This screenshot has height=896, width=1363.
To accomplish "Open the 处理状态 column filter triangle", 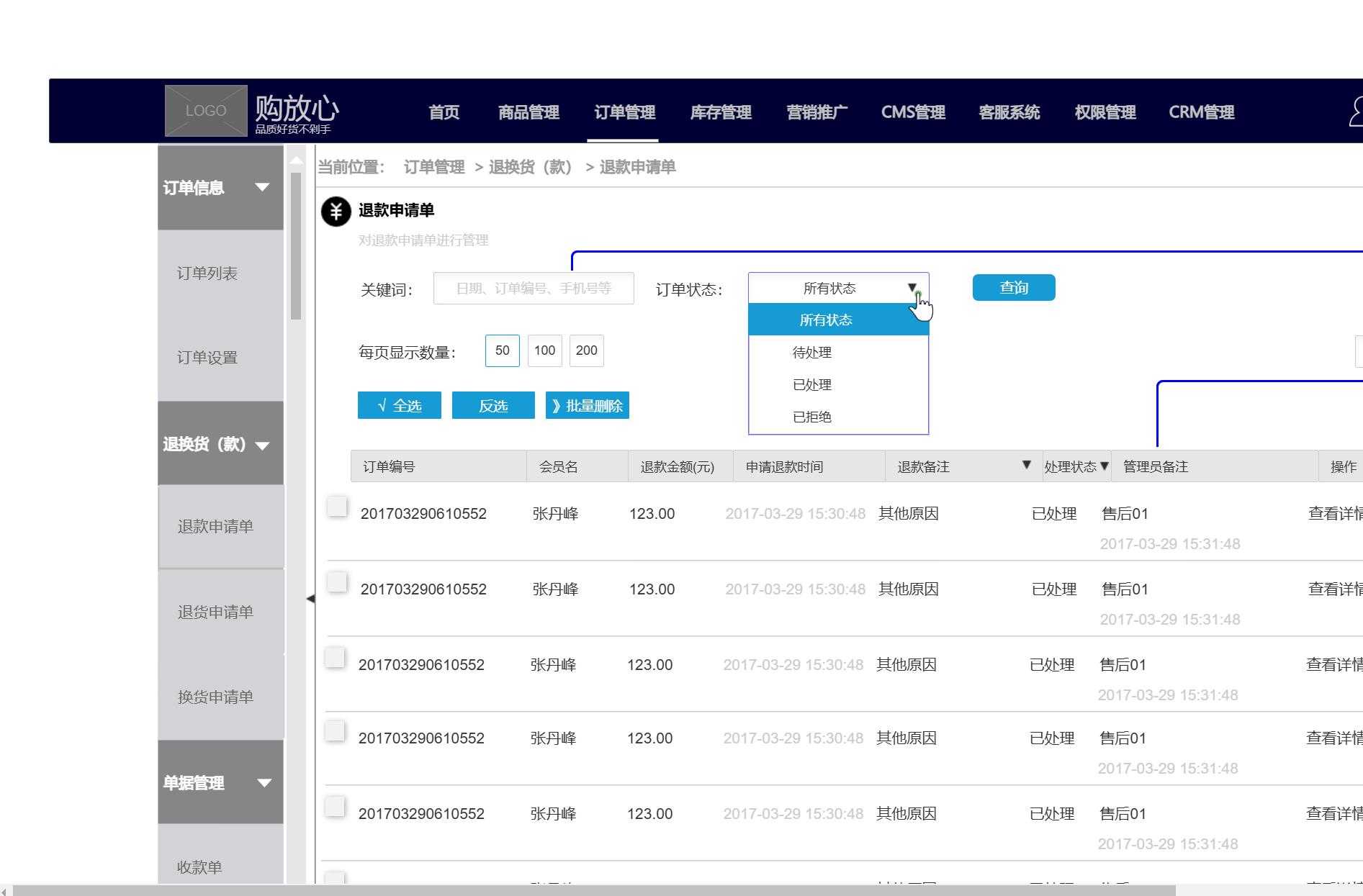I will (1107, 466).
